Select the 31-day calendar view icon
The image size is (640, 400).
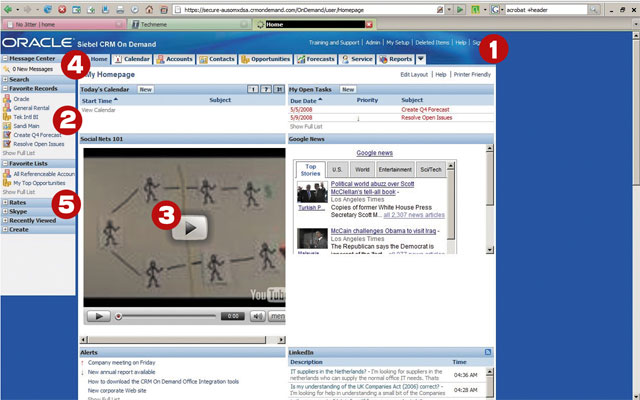(279, 89)
